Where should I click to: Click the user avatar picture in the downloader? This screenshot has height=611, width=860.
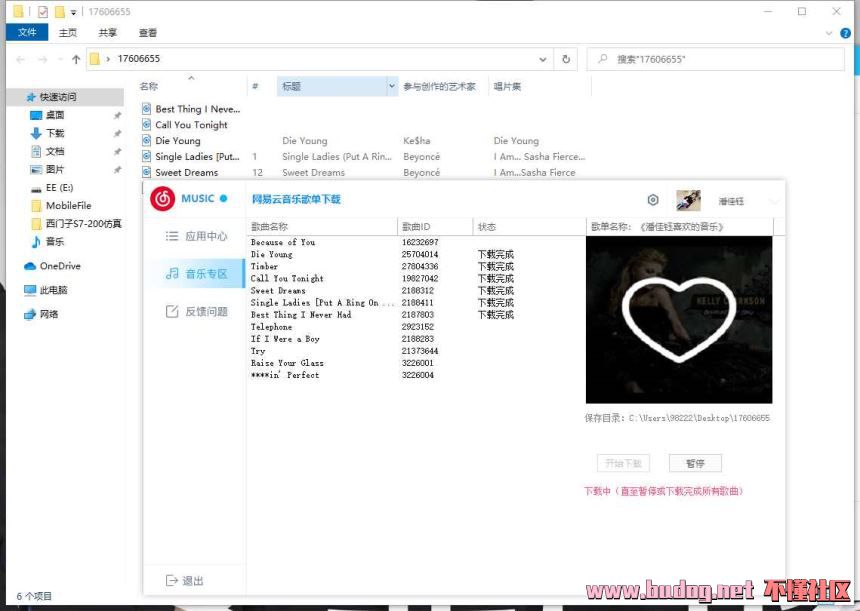[688, 200]
